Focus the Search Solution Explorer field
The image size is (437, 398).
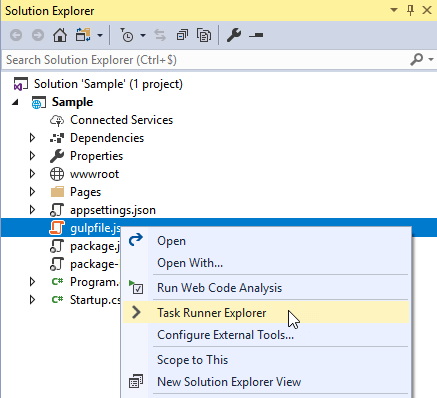coord(207,60)
